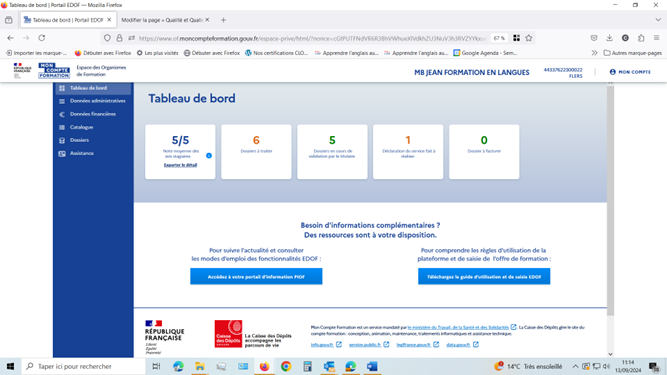The height and width of the screenshot is (375, 667).
Task: Open Outlook from the taskbar
Action: (x=329, y=366)
